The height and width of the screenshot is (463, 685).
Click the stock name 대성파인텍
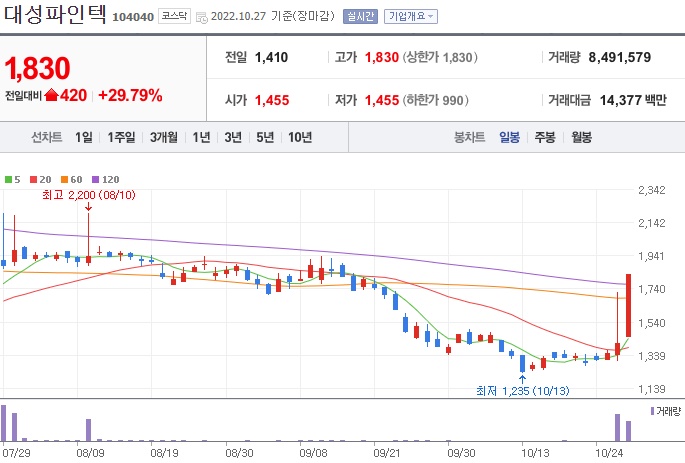pos(55,14)
